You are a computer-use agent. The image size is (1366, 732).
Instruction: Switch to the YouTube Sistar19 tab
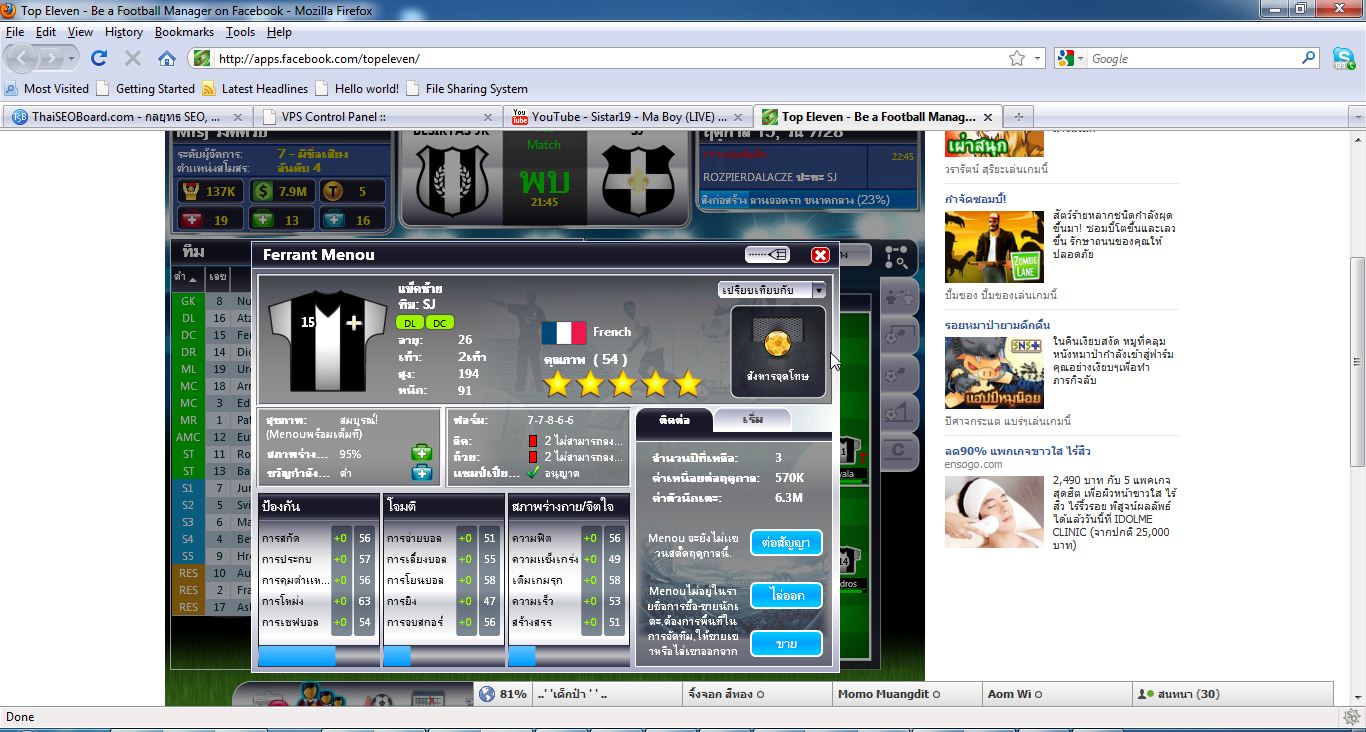pyautogui.click(x=626, y=117)
